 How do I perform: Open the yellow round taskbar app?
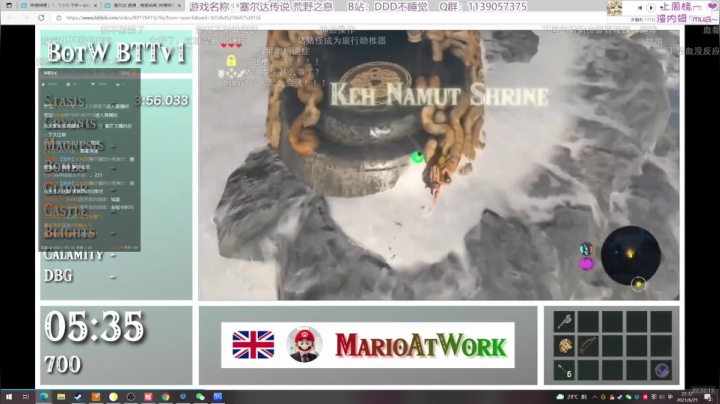(x=113, y=397)
